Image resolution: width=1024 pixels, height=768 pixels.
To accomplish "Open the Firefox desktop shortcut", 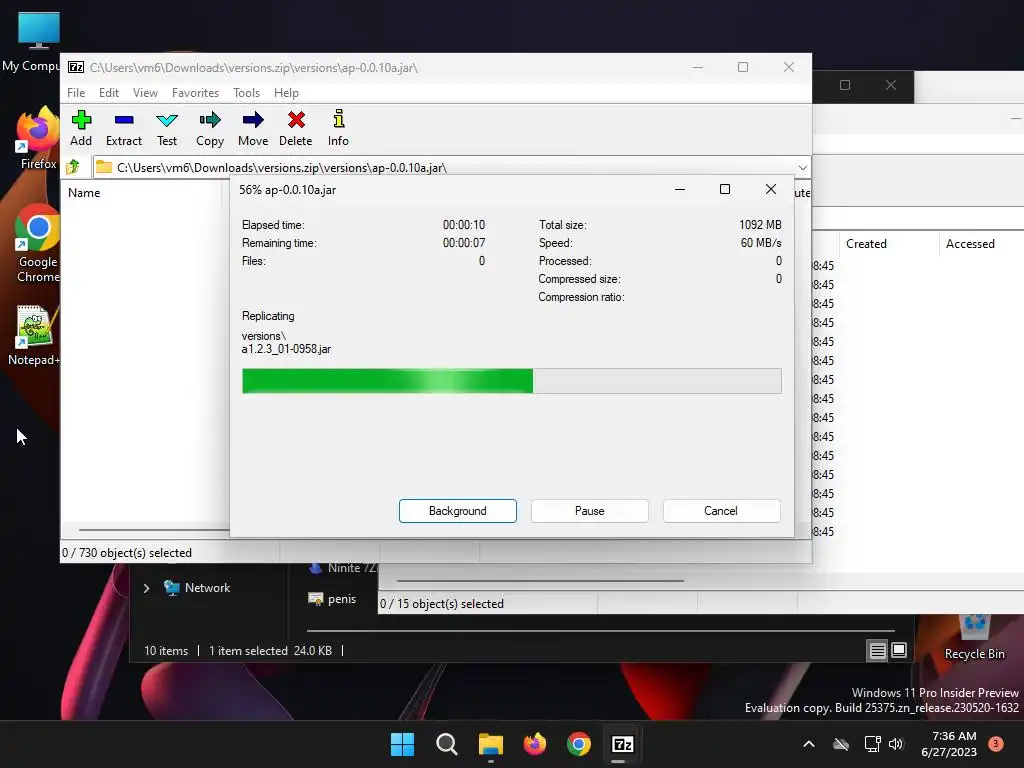I will click(38, 138).
